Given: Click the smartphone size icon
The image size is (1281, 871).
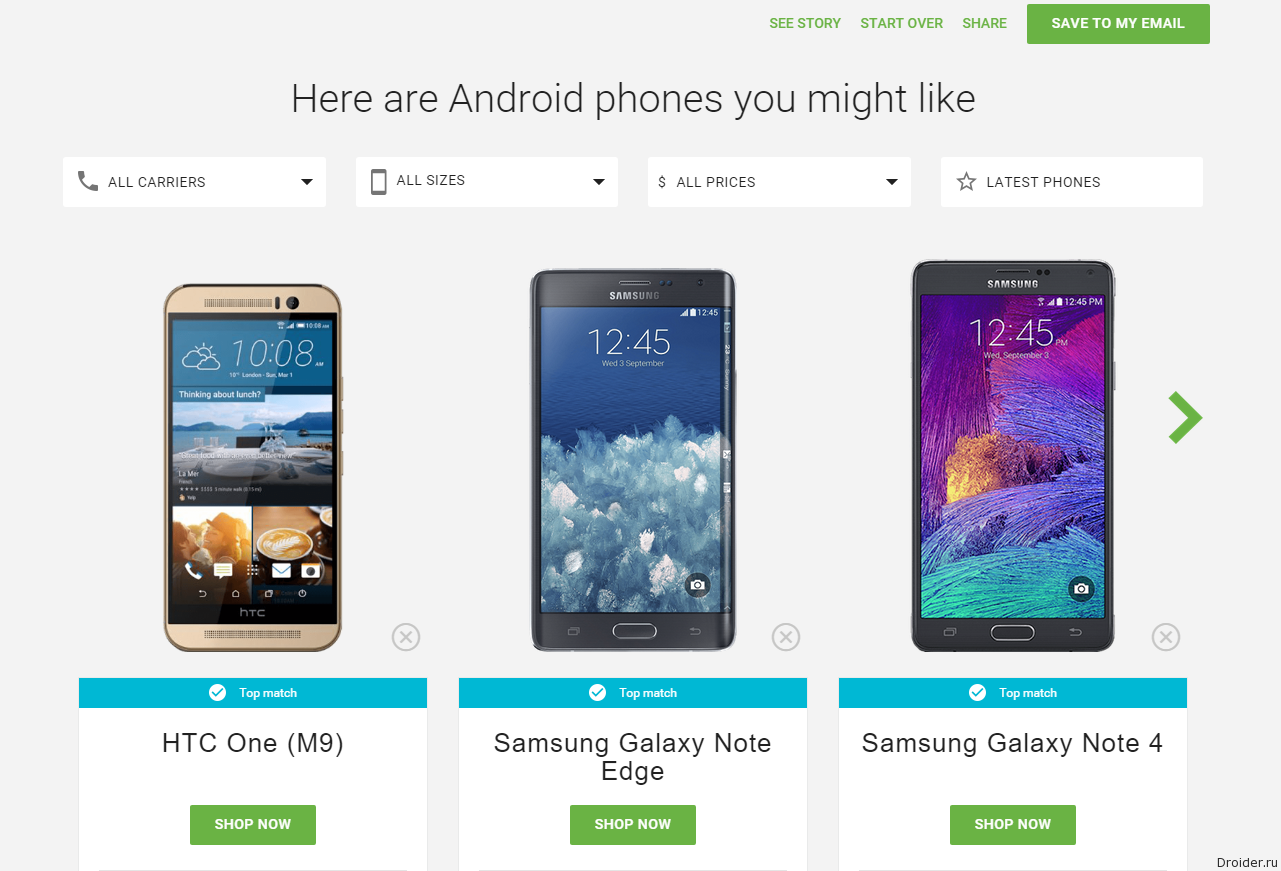Looking at the screenshot, I should [378, 181].
